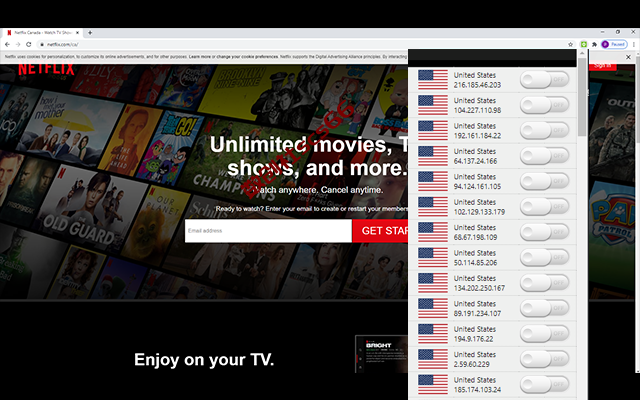The width and height of the screenshot is (640, 400).
Task: Click the 134.202.250.167 IP address text
Action: coord(479,288)
